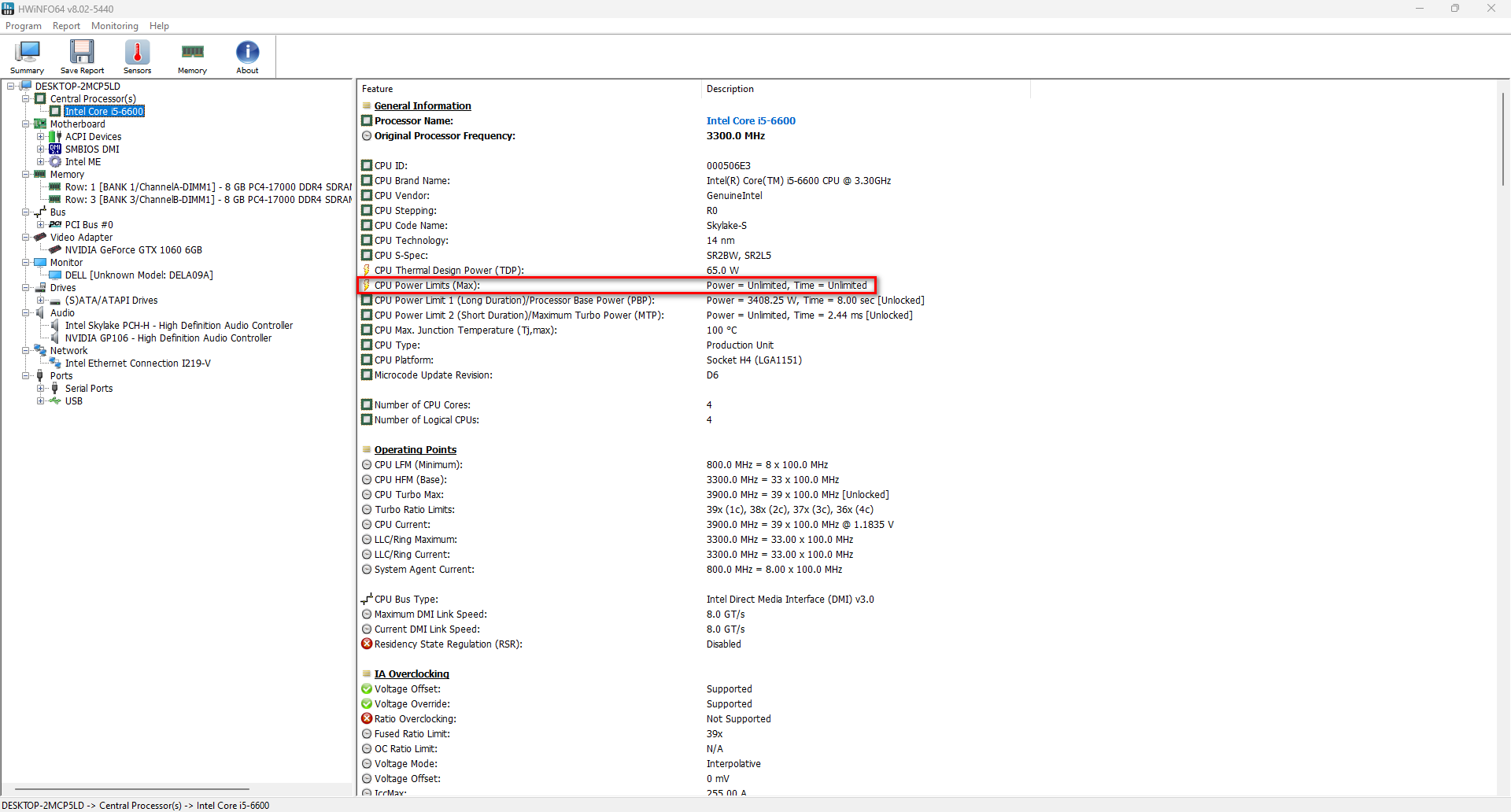
Task: Expand the PCI Bus #0 branch
Action: (40, 224)
